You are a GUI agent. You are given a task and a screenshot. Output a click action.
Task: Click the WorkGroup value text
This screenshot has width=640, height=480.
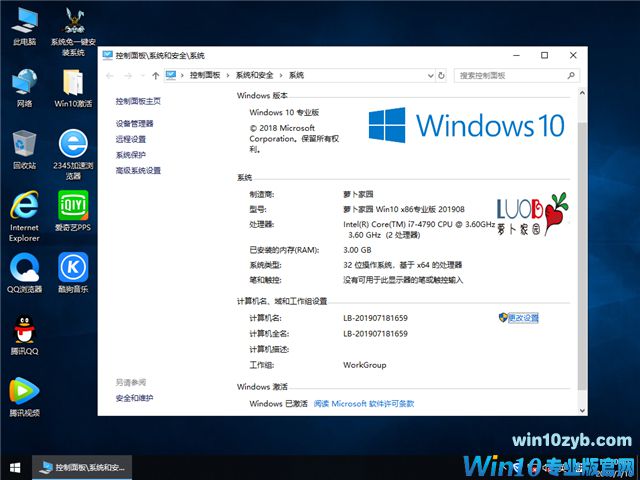(x=364, y=365)
